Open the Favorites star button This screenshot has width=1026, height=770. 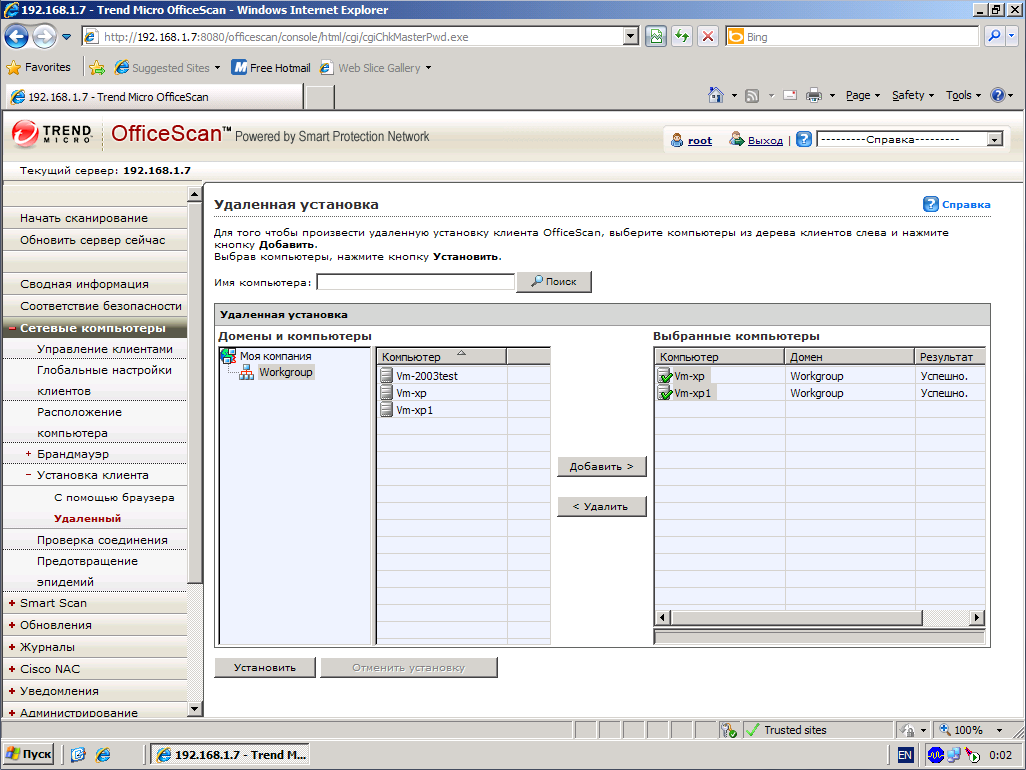coord(38,67)
